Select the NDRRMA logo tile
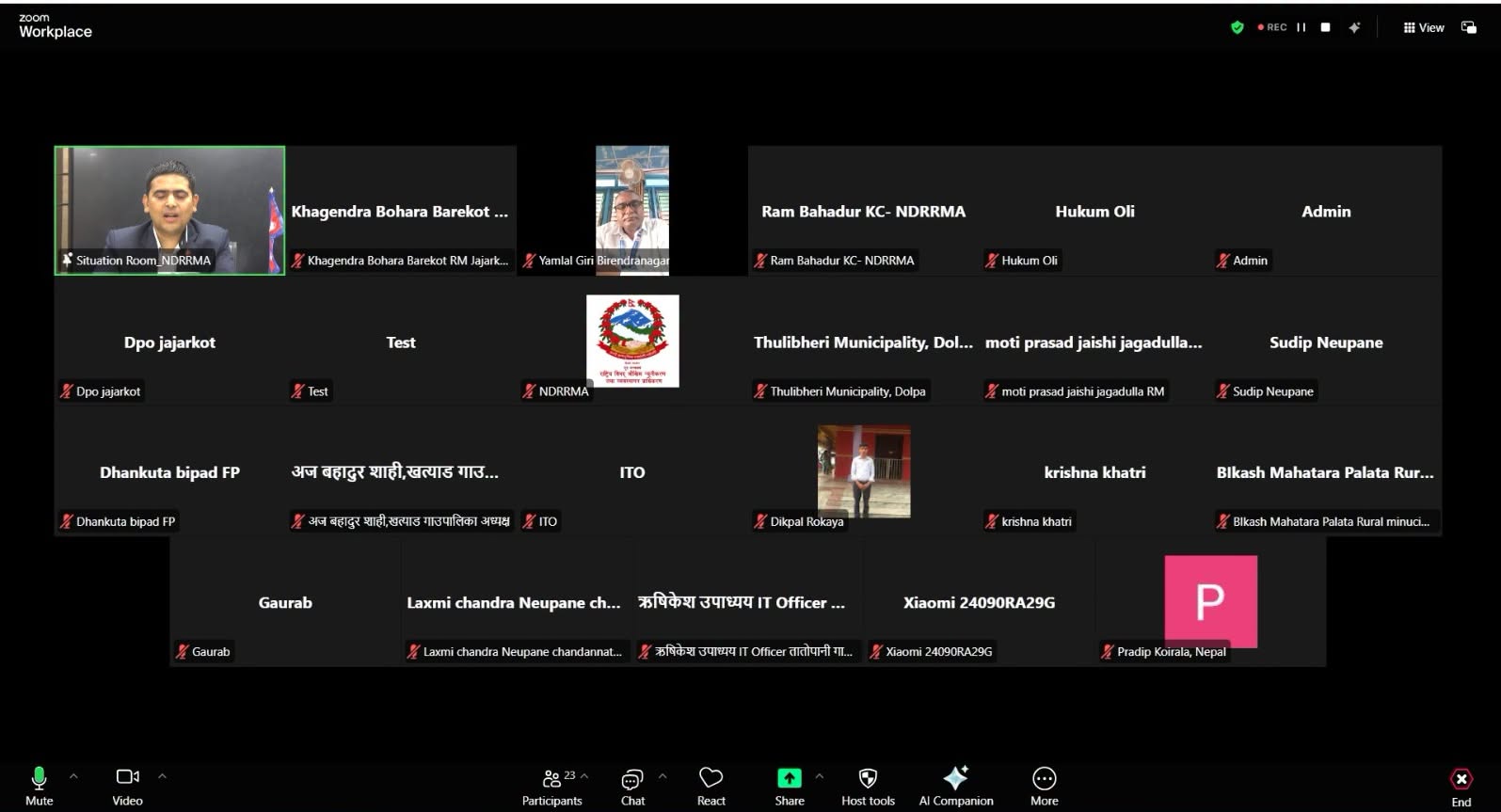 pyautogui.click(x=632, y=342)
